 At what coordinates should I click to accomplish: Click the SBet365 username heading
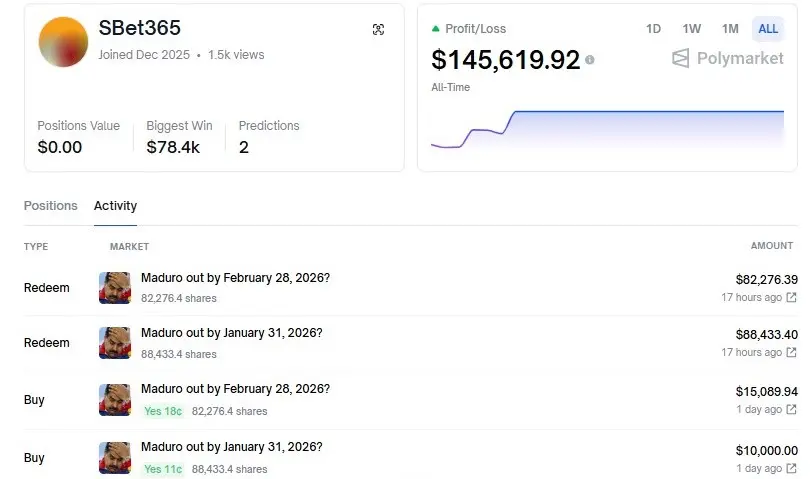pyautogui.click(x=139, y=28)
